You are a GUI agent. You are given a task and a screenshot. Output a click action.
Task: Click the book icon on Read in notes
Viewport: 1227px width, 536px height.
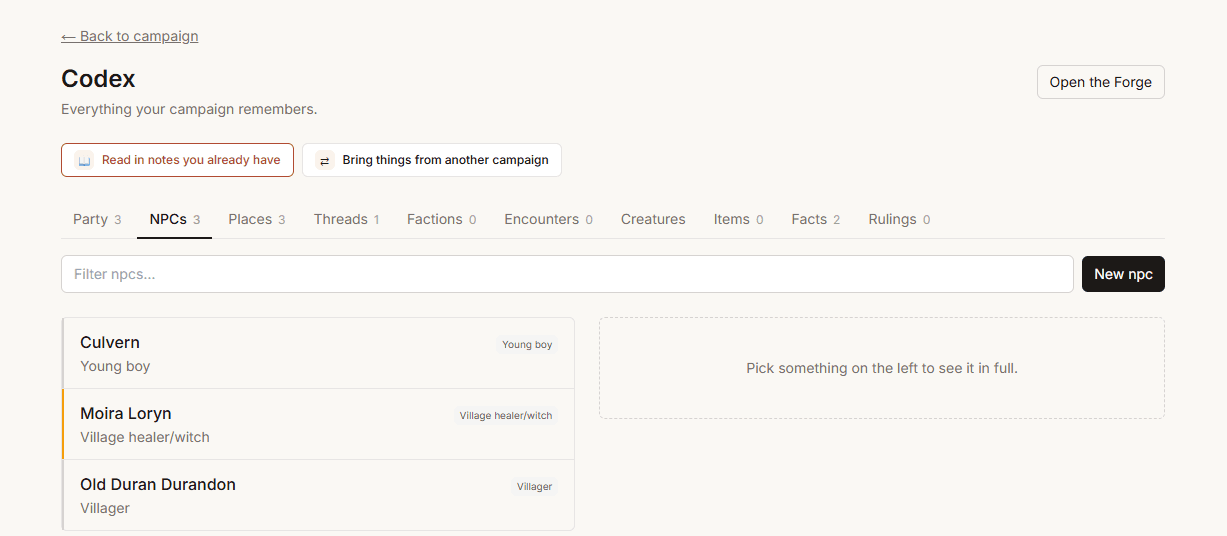85,160
